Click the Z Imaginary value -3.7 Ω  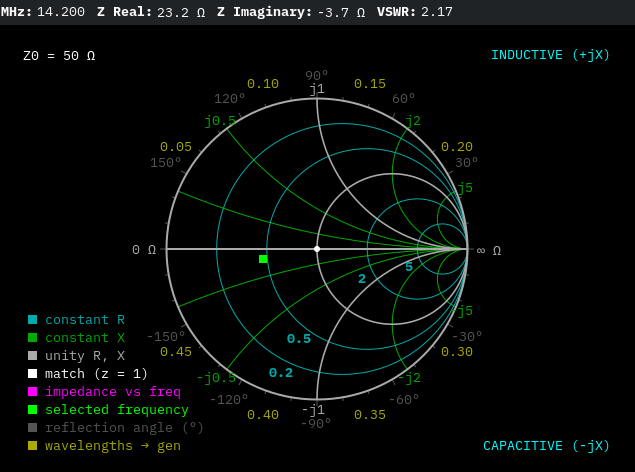coord(341,12)
